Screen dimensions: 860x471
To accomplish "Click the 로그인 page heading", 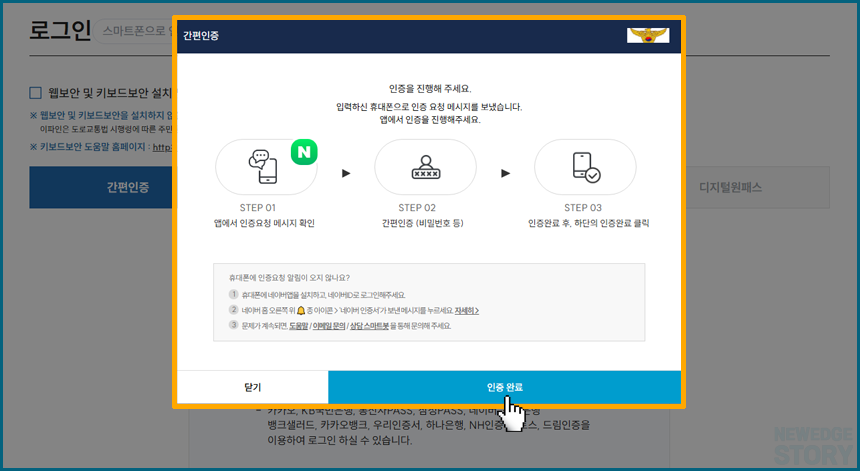I will 60,30.
